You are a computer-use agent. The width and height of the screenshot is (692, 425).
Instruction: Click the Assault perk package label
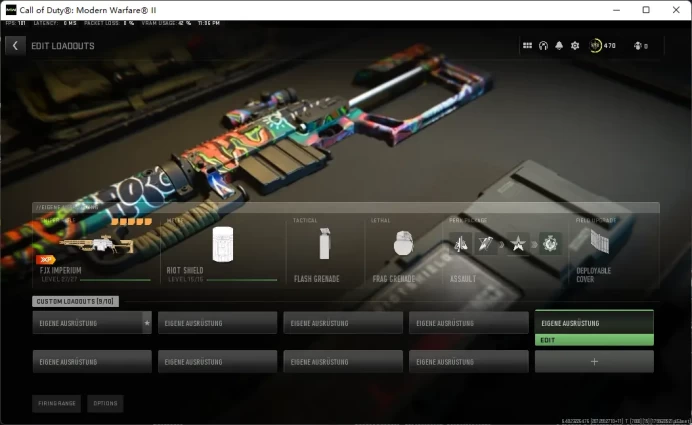[463, 279]
